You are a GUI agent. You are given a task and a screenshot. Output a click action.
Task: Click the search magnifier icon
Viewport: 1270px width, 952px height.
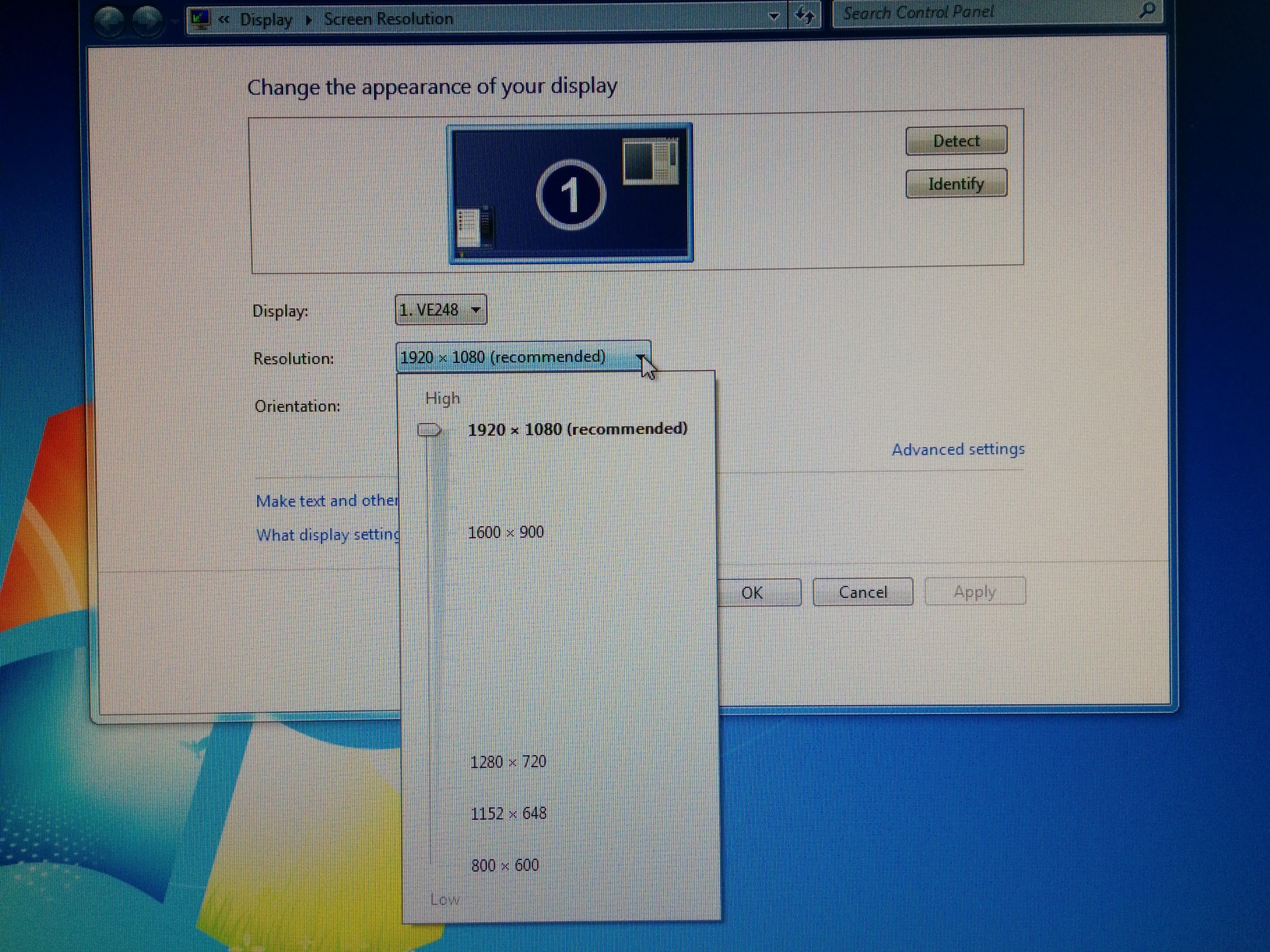(x=1147, y=10)
